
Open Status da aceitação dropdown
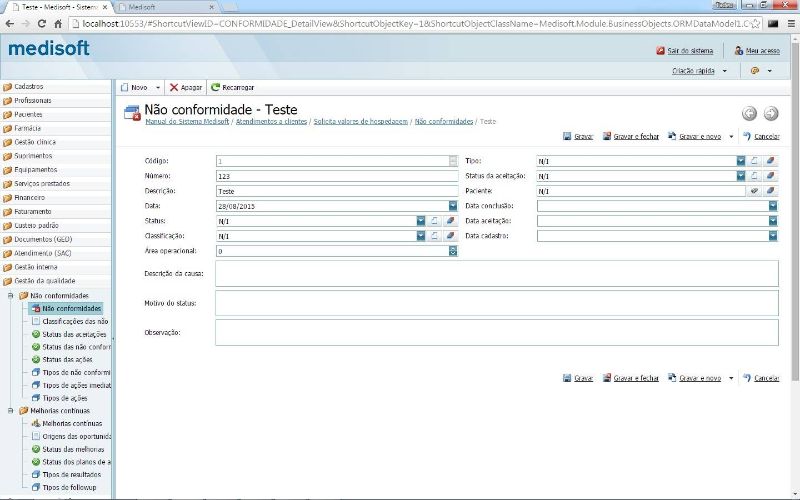click(741, 176)
